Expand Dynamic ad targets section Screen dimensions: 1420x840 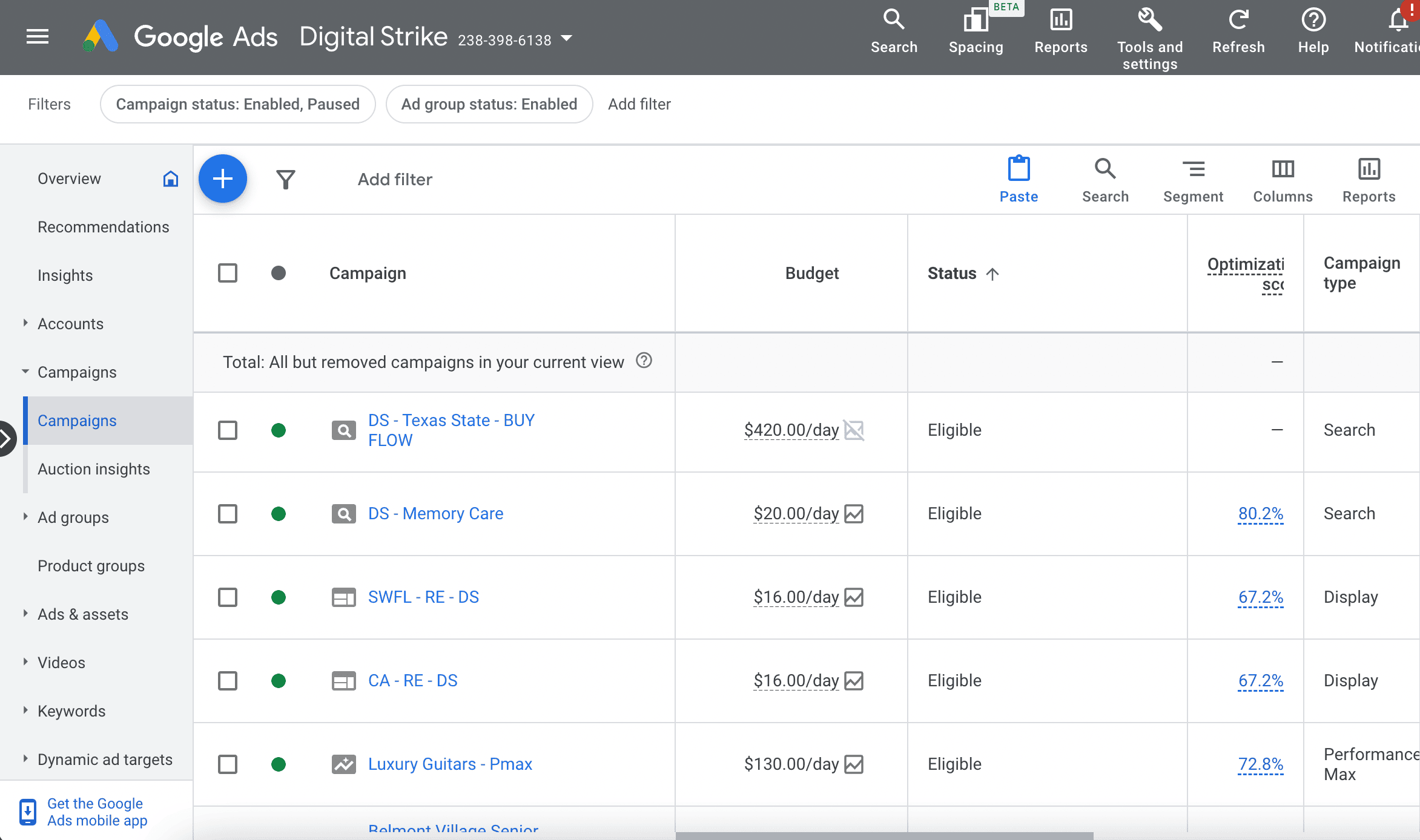coord(25,759)
